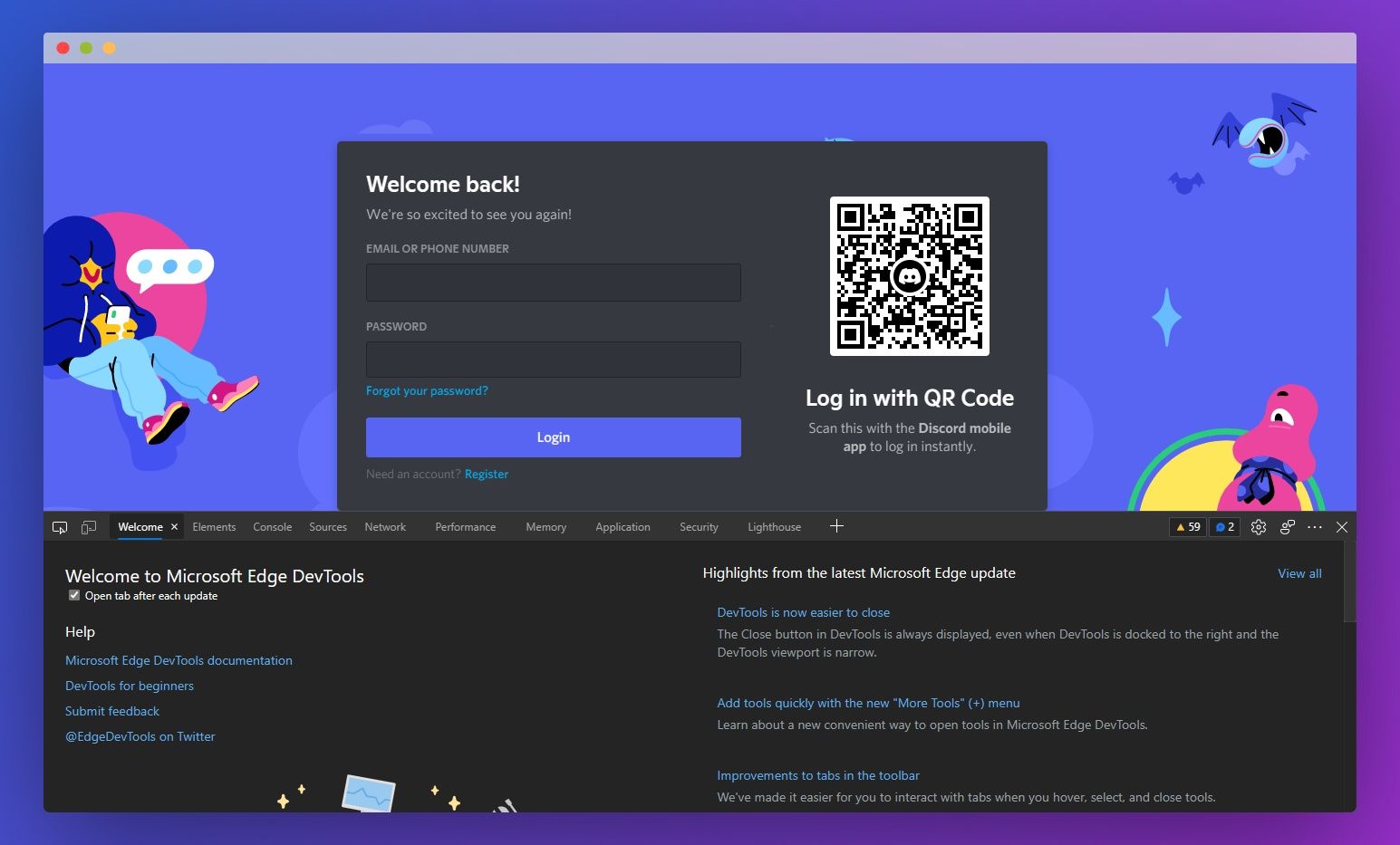Open Microsoft Edge DevTools documentation link
1400x845 pixels.
pyautogui.click(x=179, y=660)
